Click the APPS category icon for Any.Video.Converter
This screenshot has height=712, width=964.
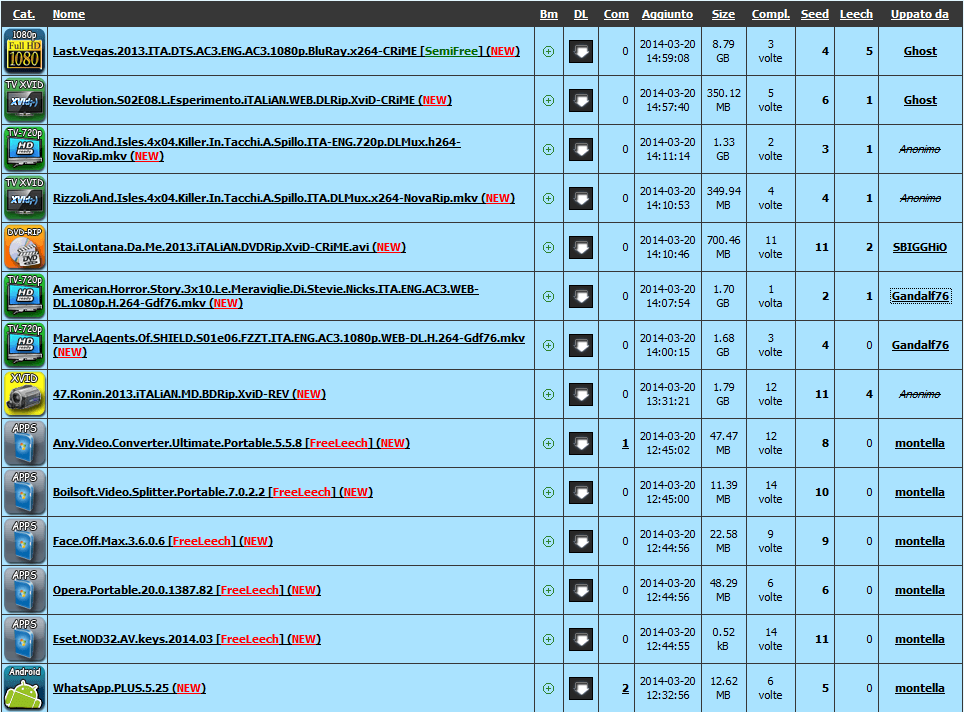(x=25, y=443)
